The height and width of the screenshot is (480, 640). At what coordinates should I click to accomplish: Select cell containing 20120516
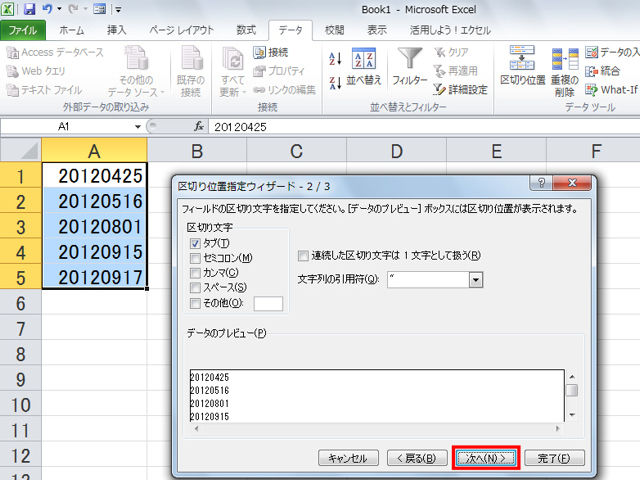pyautogui.click(x=94, y=200)
